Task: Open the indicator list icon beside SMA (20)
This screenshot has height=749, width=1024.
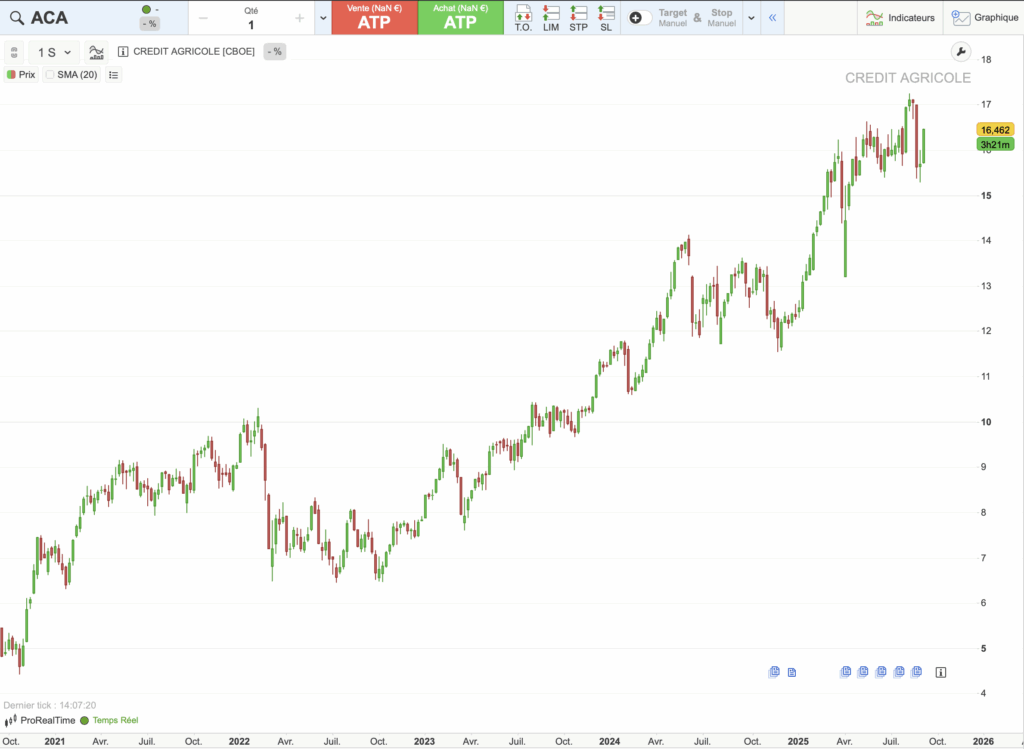Action: [x=113, y=75]
